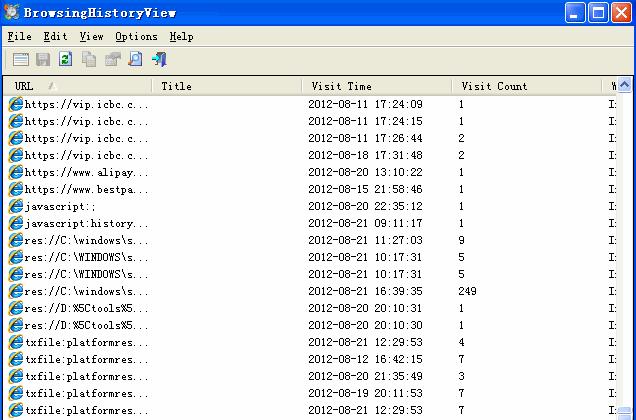Open the Properties toolbar icon
This screenshot has height=420, width=636.
tap(112, 59)
